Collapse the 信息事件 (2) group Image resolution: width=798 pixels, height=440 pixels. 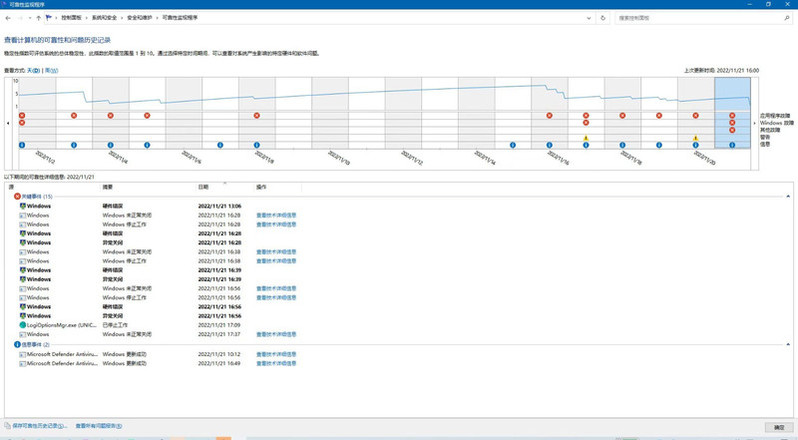(783, 344)
